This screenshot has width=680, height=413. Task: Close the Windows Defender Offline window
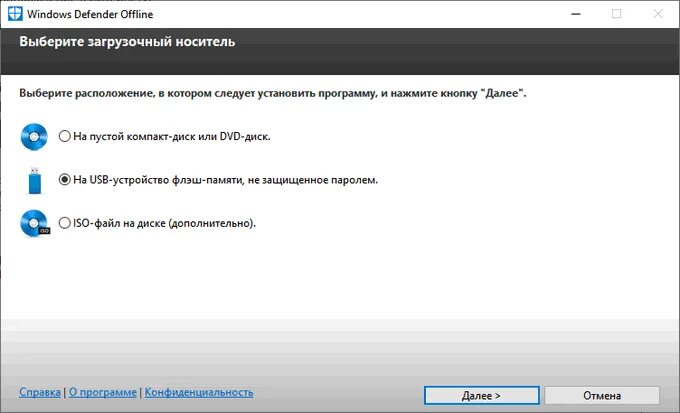click(x=658, y=14)
